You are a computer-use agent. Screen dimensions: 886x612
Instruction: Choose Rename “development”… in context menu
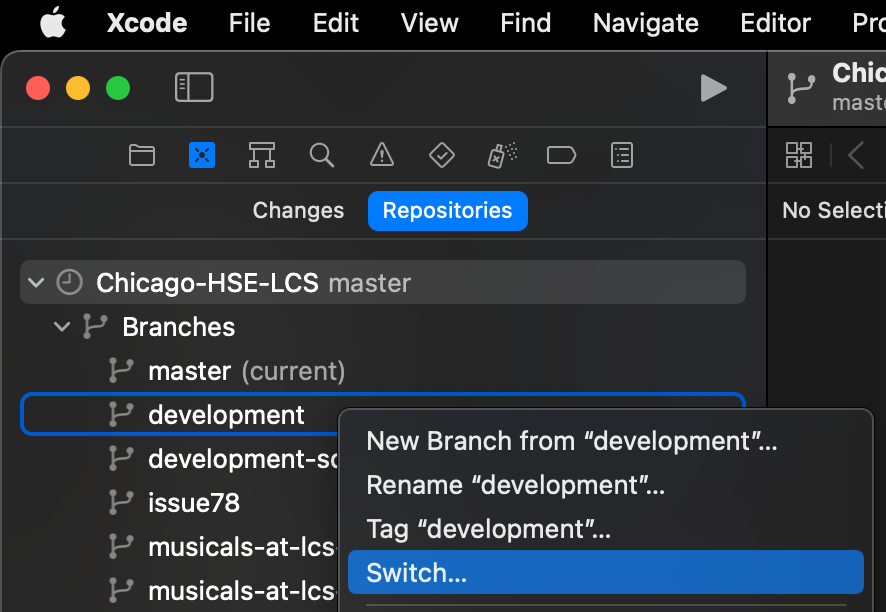[x=515, y=485]
